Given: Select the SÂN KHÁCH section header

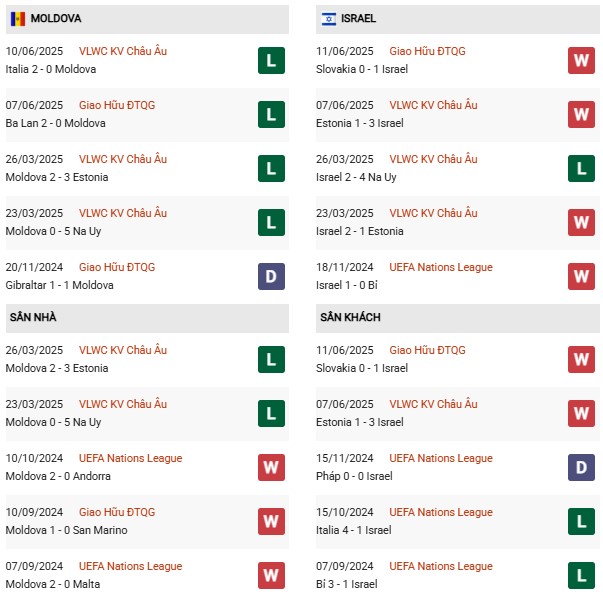Looking at the screenshot, I should [351, 317].
